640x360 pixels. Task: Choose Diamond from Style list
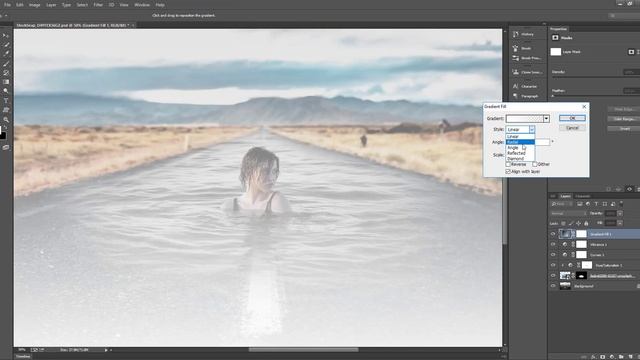(x=520, y=158)
